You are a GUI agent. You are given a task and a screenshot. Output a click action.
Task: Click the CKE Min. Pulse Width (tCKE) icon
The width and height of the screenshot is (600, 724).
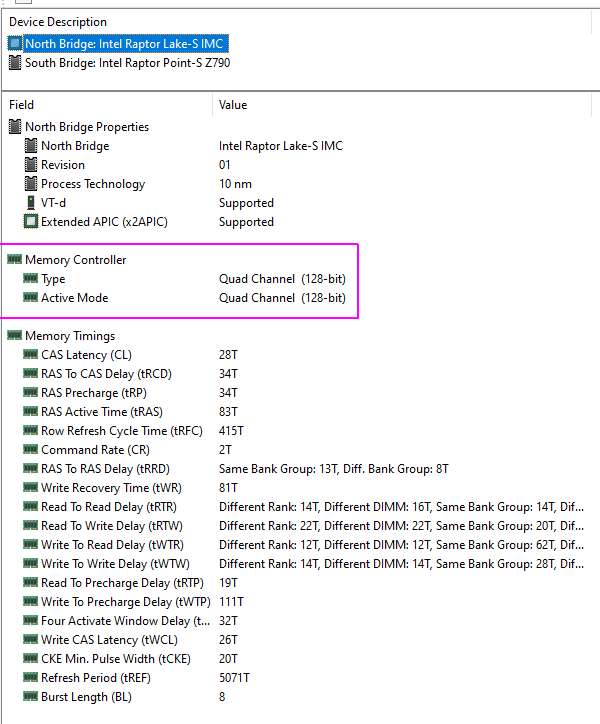(x=30, y=658)
